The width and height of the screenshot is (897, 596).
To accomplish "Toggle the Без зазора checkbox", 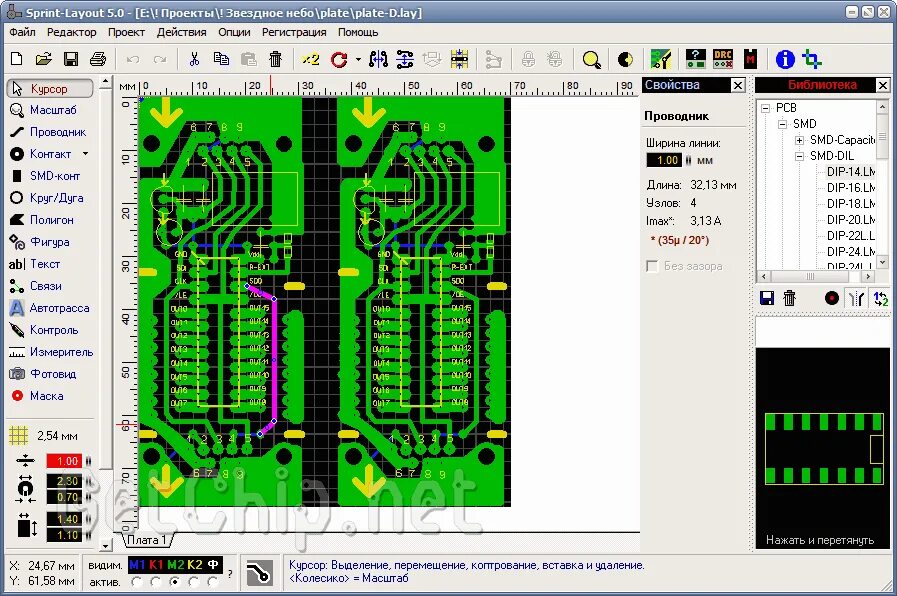I will [652, 265].
